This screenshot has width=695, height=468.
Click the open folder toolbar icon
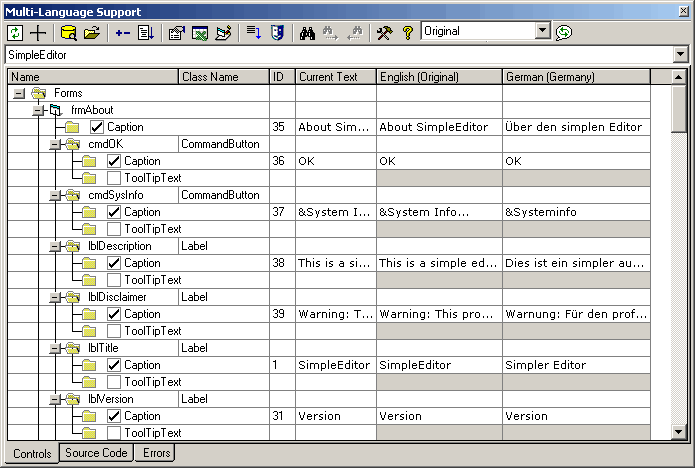[92, 32]
